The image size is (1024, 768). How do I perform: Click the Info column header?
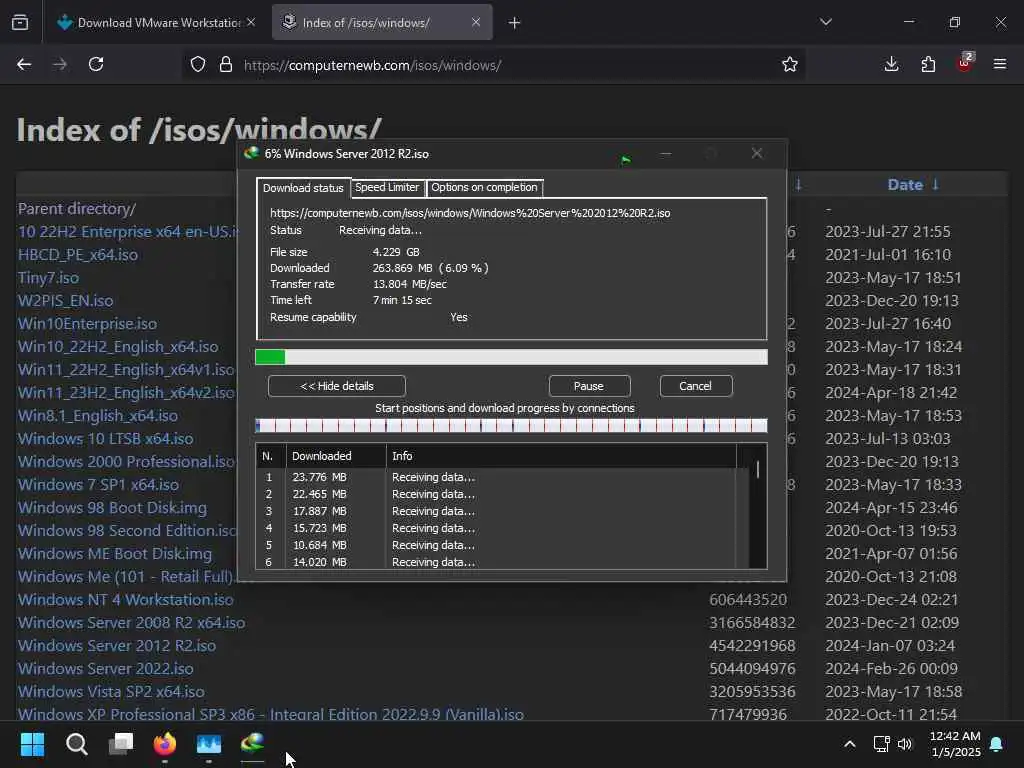pos(562,456)
